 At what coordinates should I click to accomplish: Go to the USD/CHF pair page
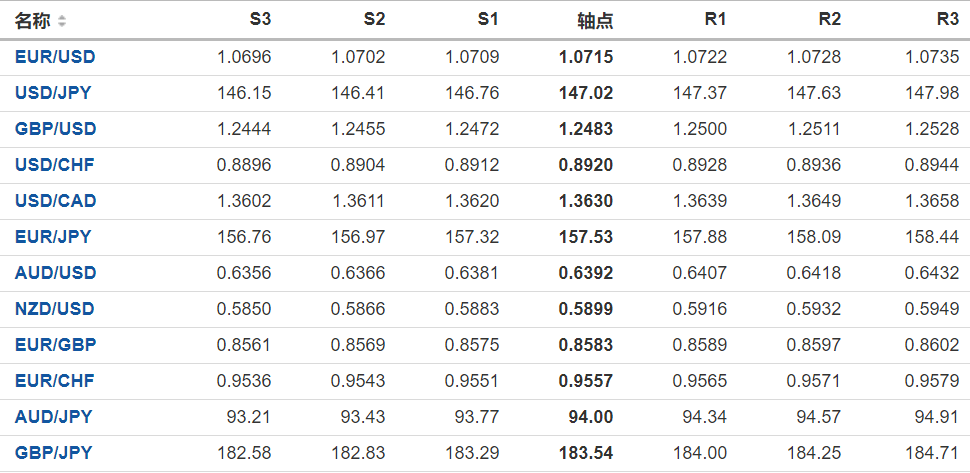(x=54, y=165)
